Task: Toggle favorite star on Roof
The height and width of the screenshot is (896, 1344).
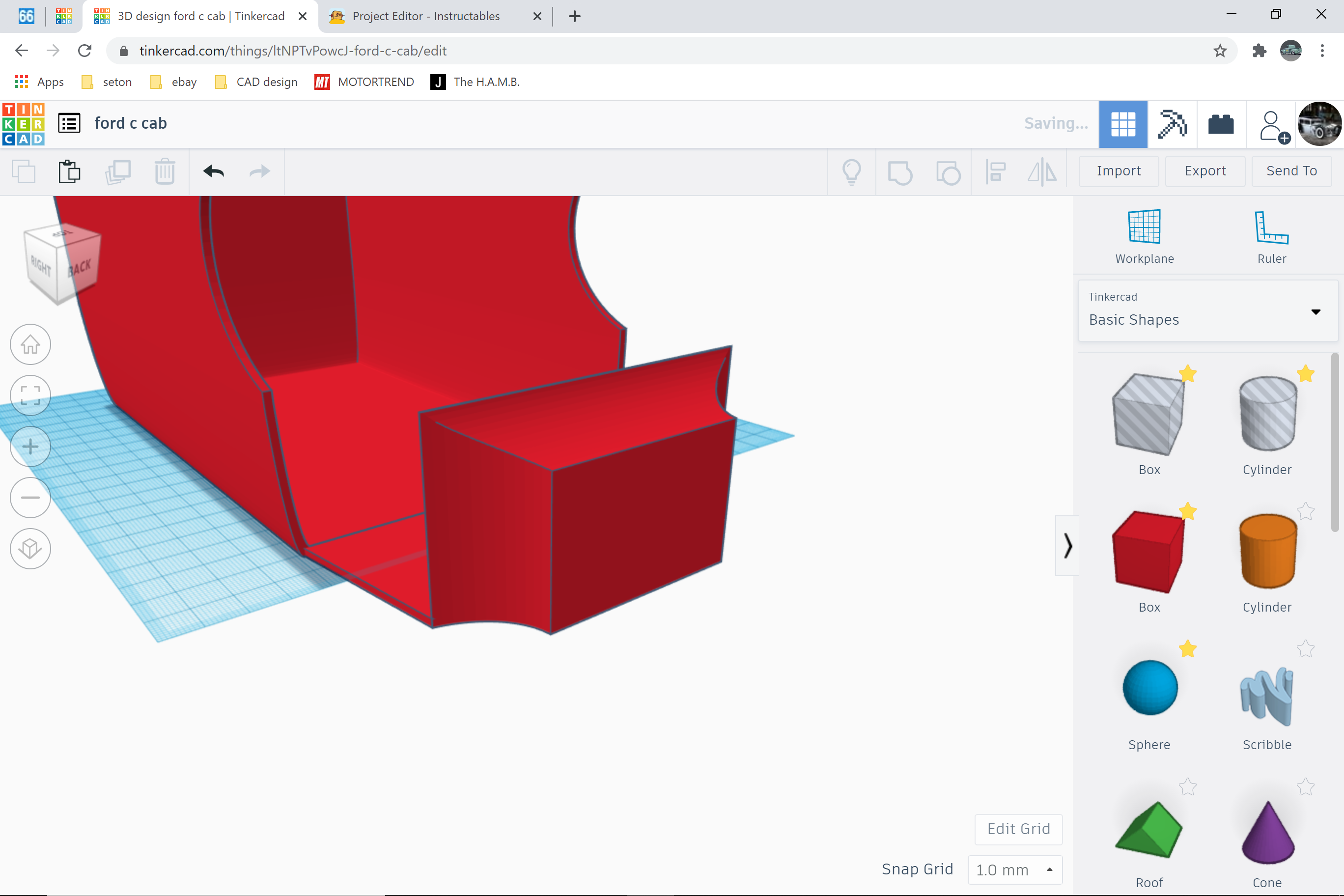Action: point(1187,787)
